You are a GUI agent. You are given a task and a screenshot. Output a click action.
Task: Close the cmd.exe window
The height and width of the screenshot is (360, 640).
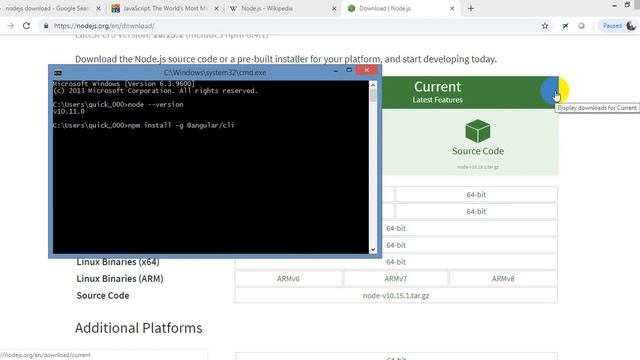pos(367,70)
